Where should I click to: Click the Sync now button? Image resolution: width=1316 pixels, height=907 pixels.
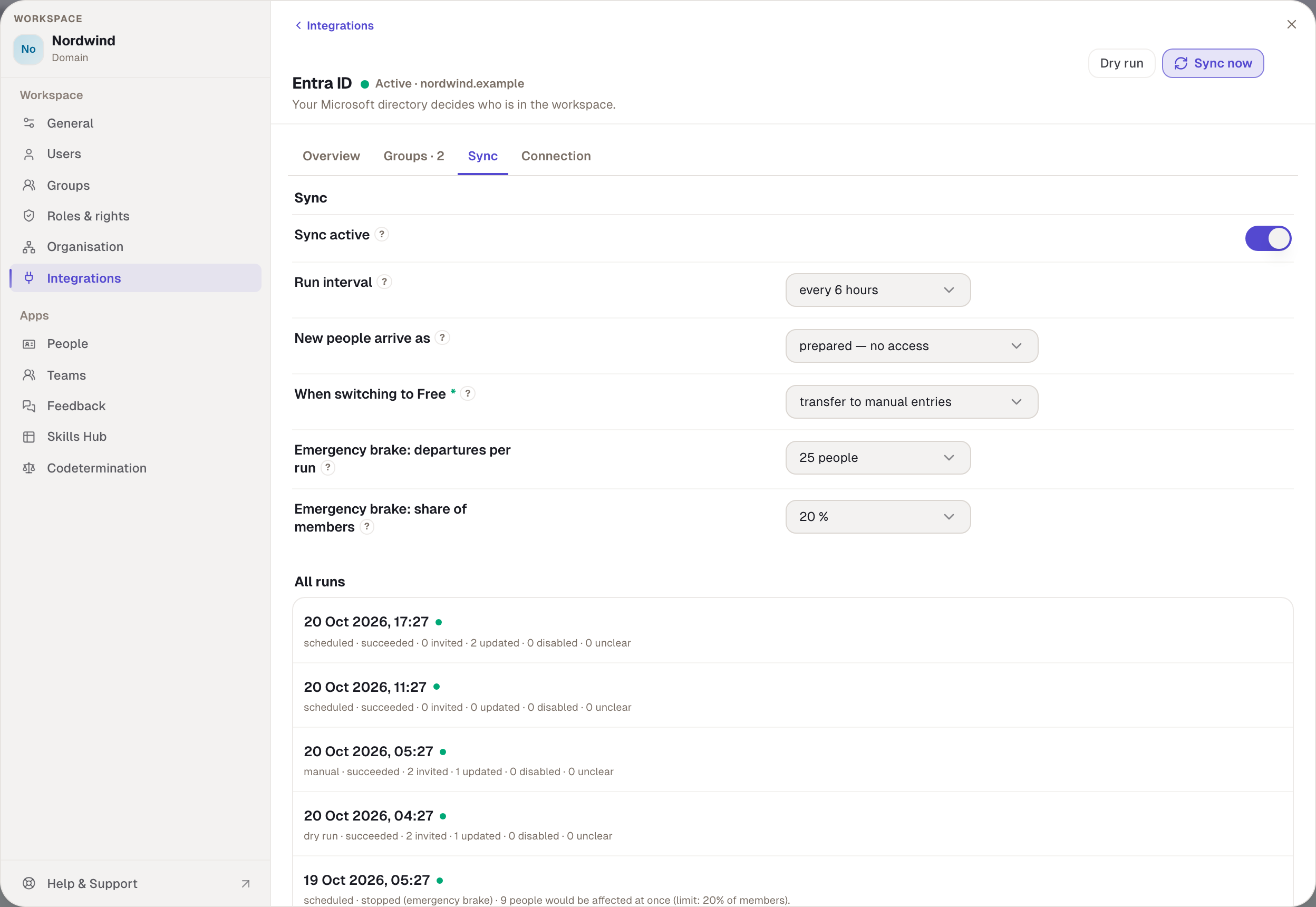(x=1213, y=63)
